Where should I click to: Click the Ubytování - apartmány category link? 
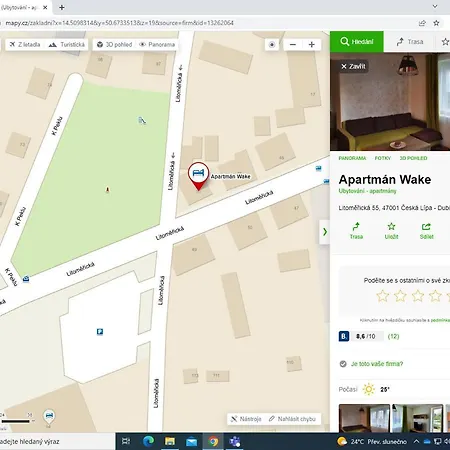coord(367,191)
